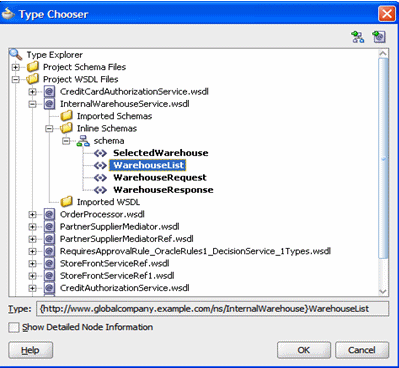Select the Type Explorer root label
The image size is (399, 368).
(55, 55)
